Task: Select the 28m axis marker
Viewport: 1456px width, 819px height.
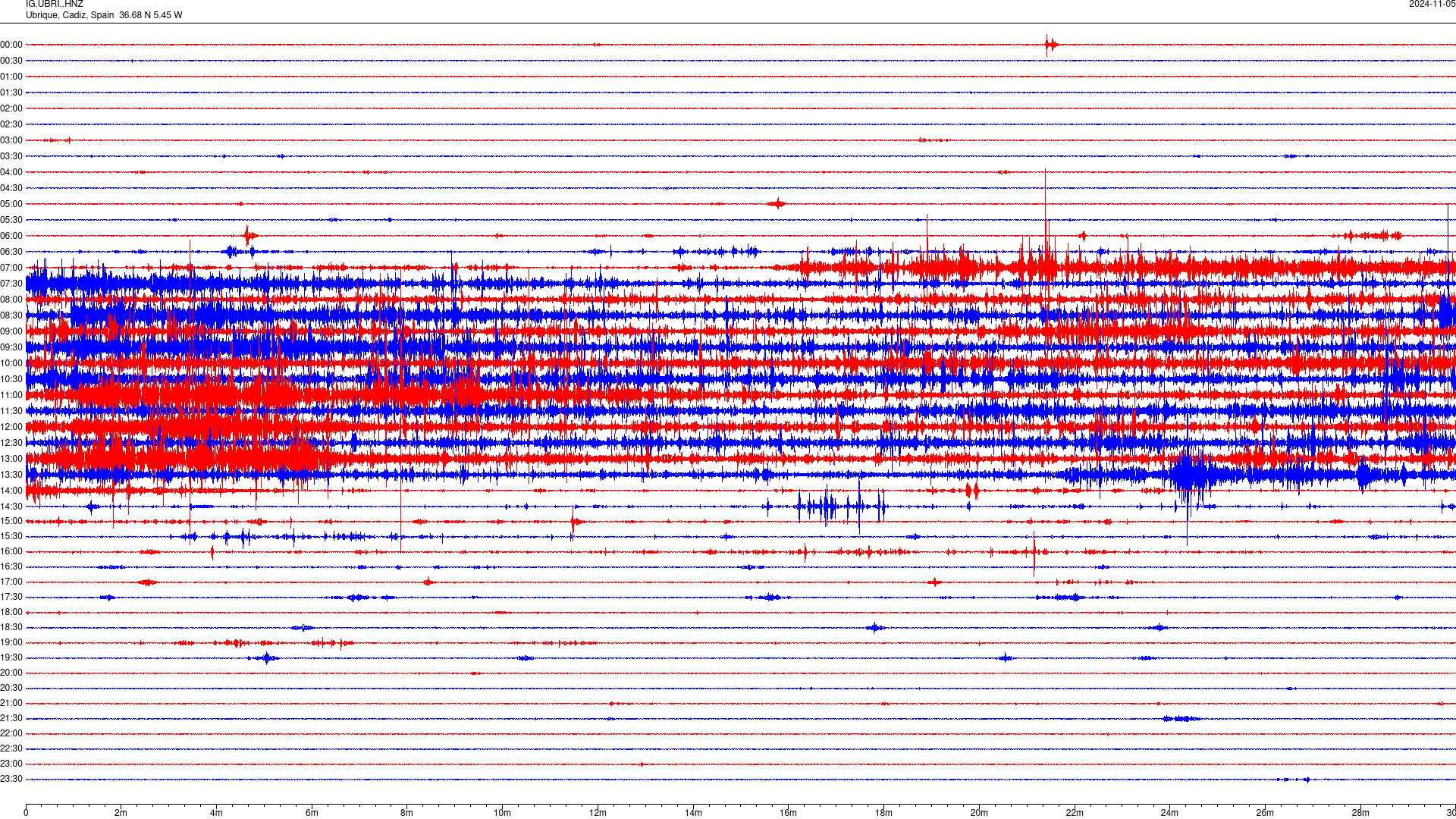Action: pos(1360,813)
